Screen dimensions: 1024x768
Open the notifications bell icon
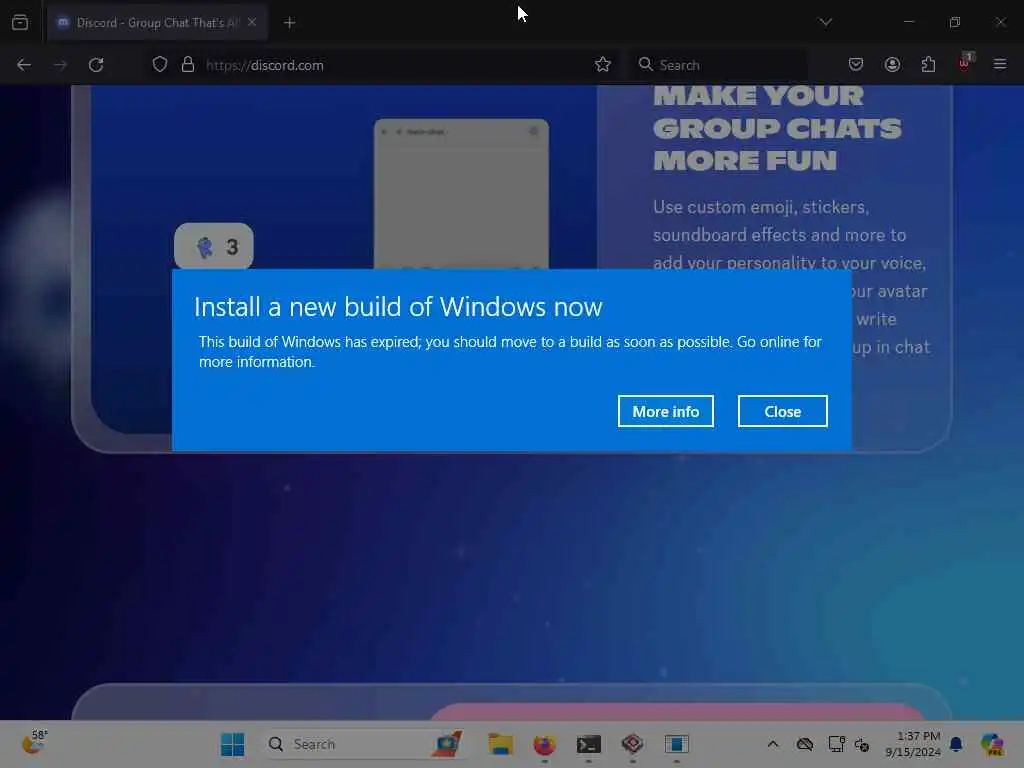(956, 744)
